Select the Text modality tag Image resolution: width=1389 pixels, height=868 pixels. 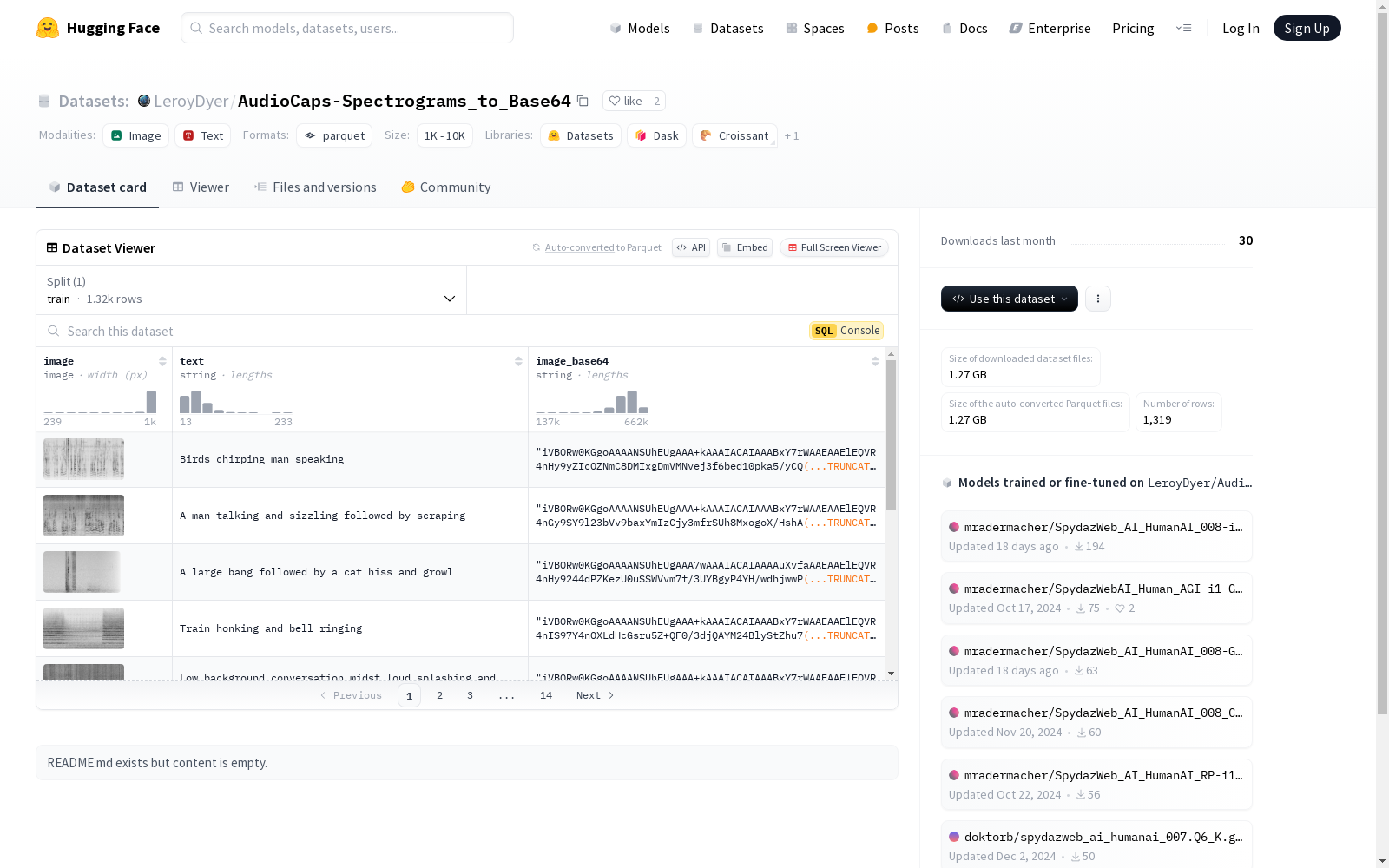[203, 135]
